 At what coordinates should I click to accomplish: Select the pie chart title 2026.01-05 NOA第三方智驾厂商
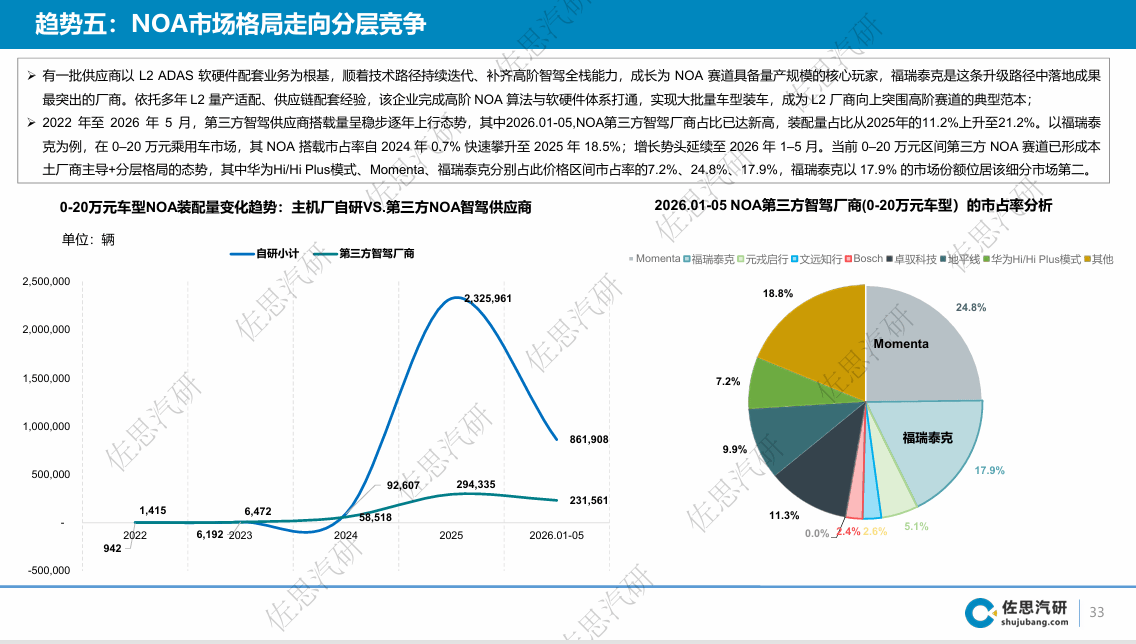coord(853,206)
